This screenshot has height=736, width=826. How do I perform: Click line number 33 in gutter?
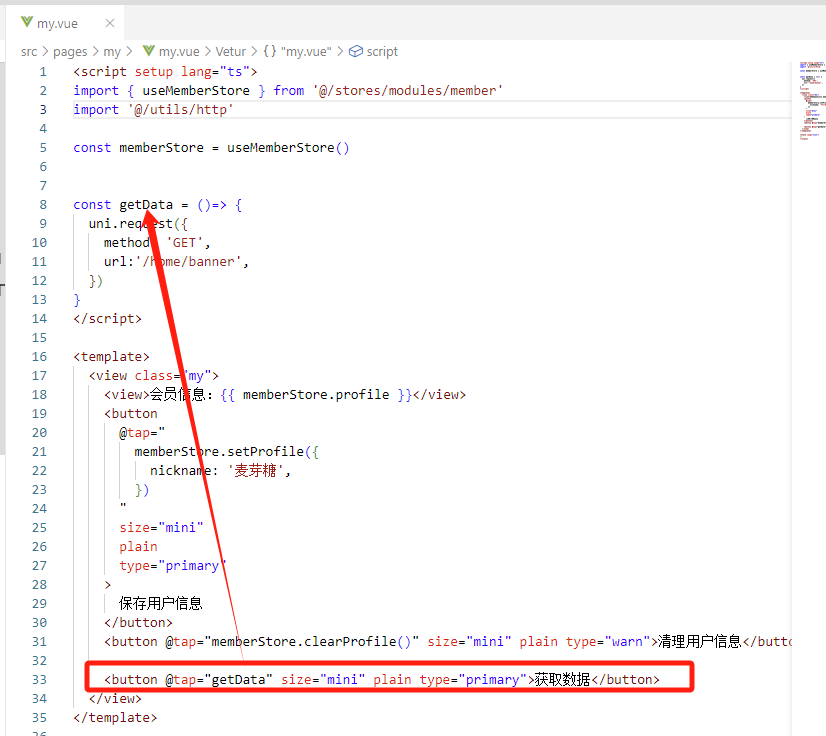pyautogui.click(x=39, y=680)
